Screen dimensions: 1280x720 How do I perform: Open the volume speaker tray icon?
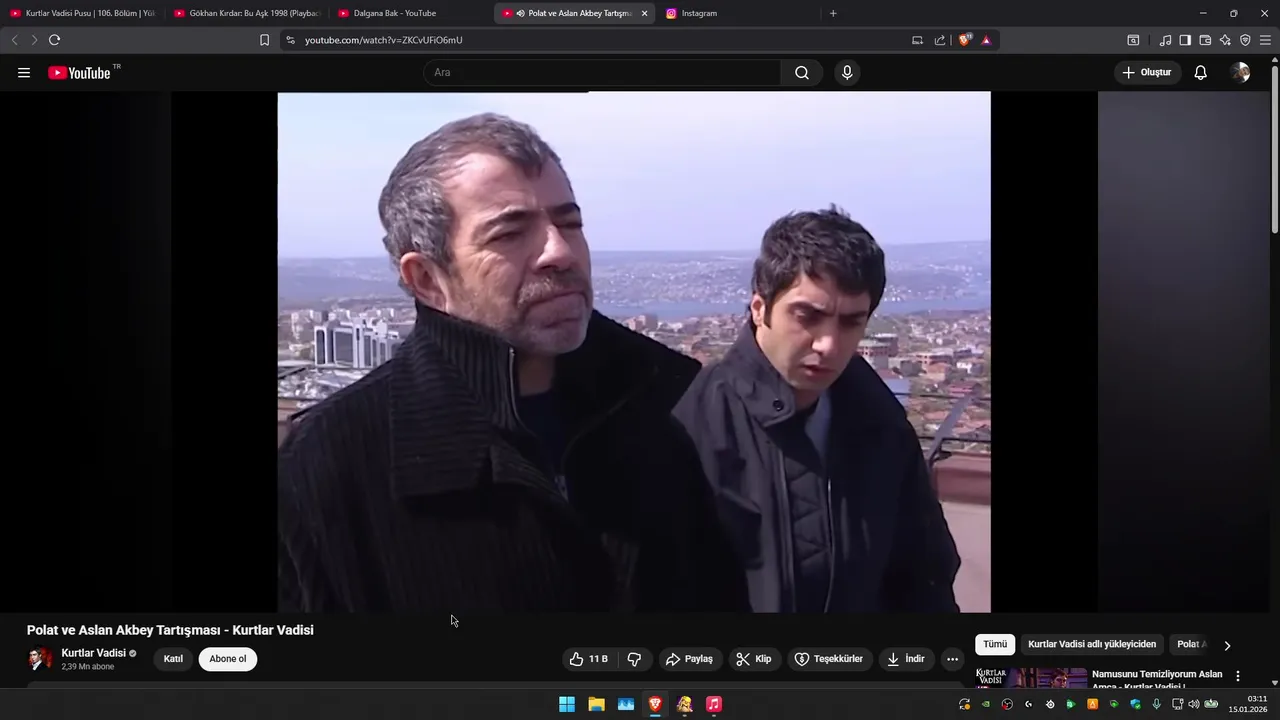1193,704
